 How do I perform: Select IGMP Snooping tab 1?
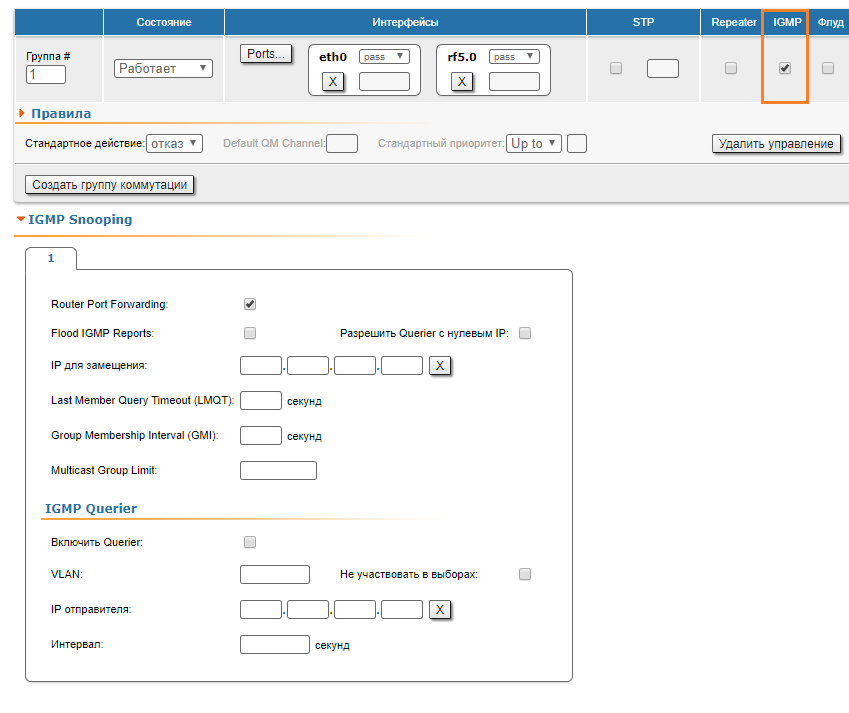click(x=51, y=258)
